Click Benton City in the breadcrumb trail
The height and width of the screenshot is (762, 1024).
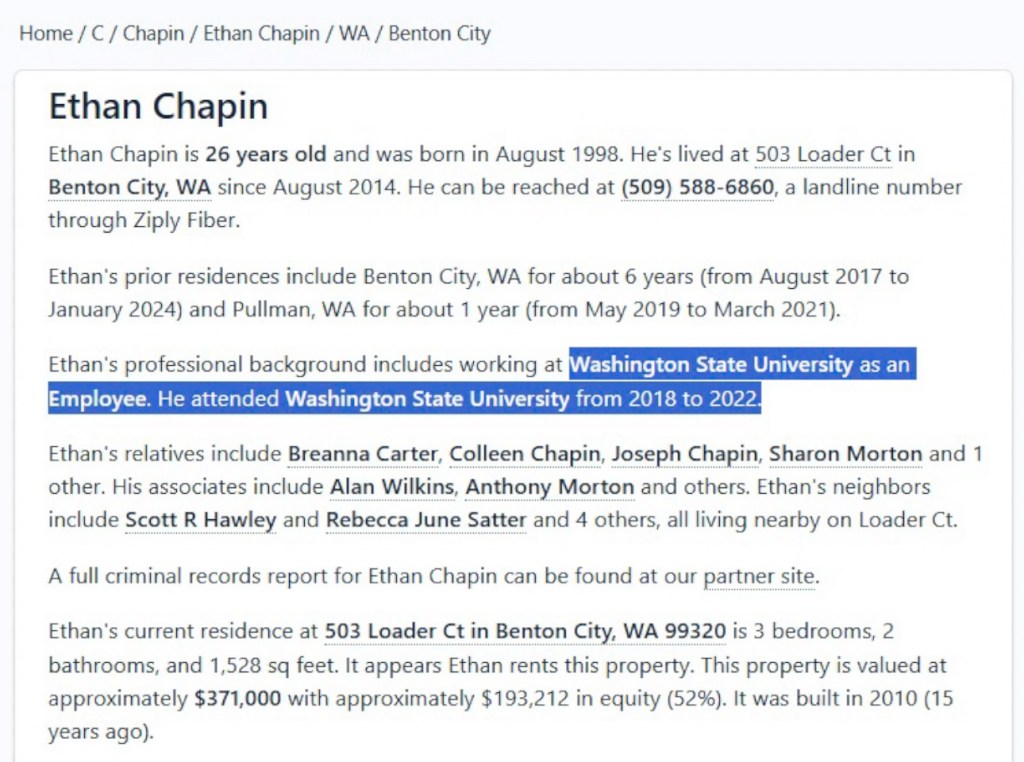(439, 33)
